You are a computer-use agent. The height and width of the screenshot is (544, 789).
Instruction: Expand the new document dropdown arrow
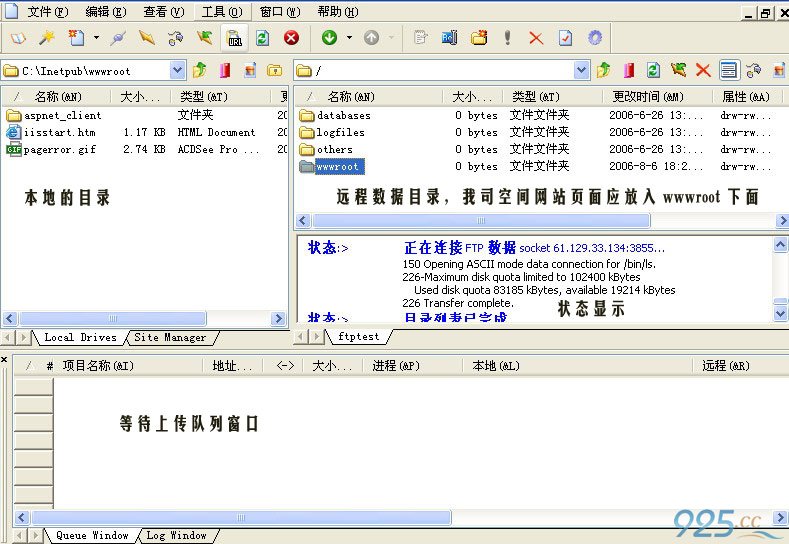tap(96, 38)
